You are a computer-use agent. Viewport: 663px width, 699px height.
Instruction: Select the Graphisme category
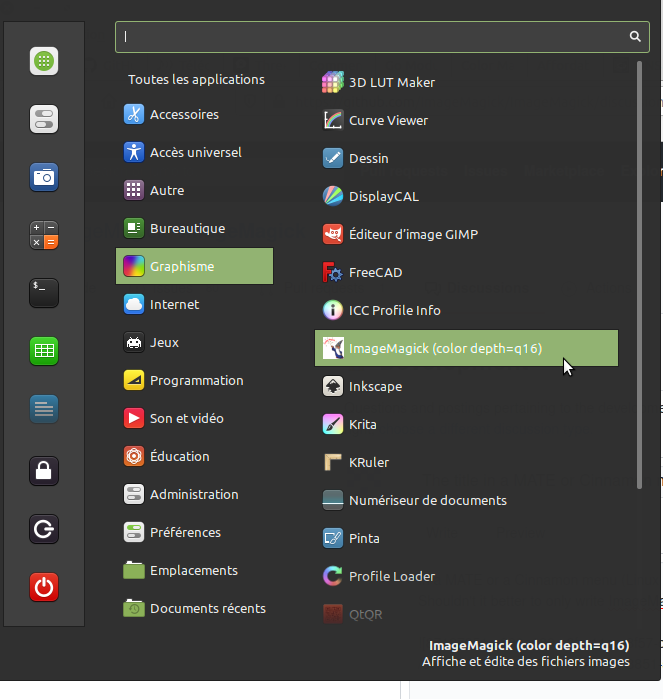pyautogui.click(x=194, y=266)
